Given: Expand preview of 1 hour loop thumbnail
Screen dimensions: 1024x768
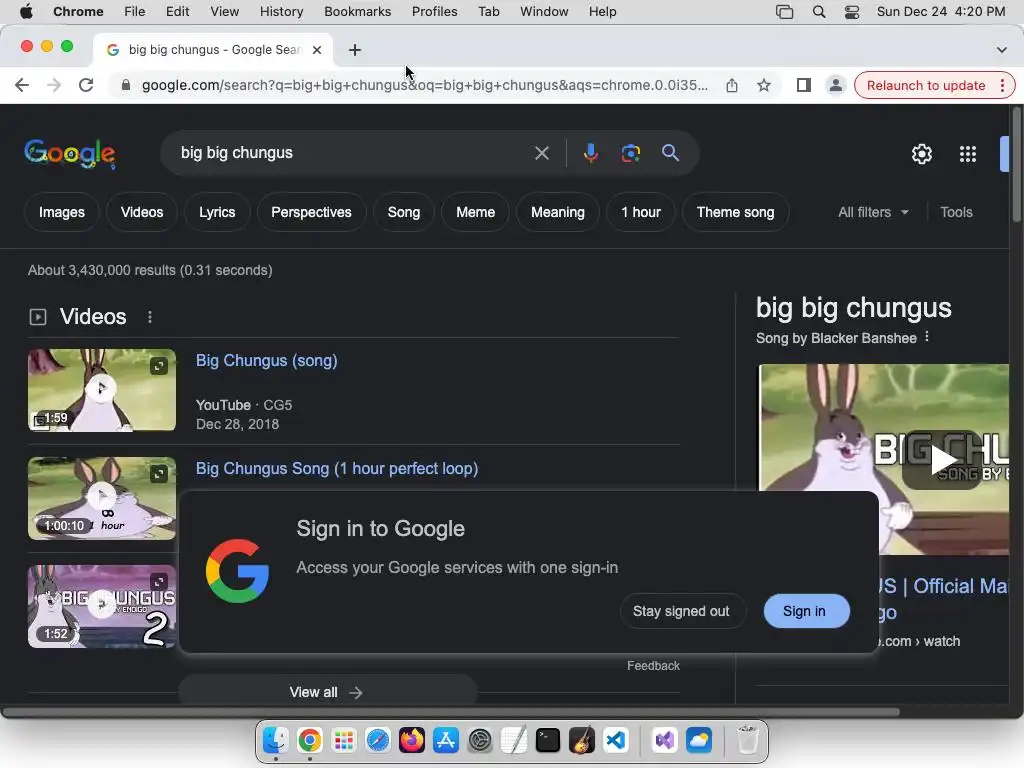Looking at the screenshot, I should click(x=159, y=473).
